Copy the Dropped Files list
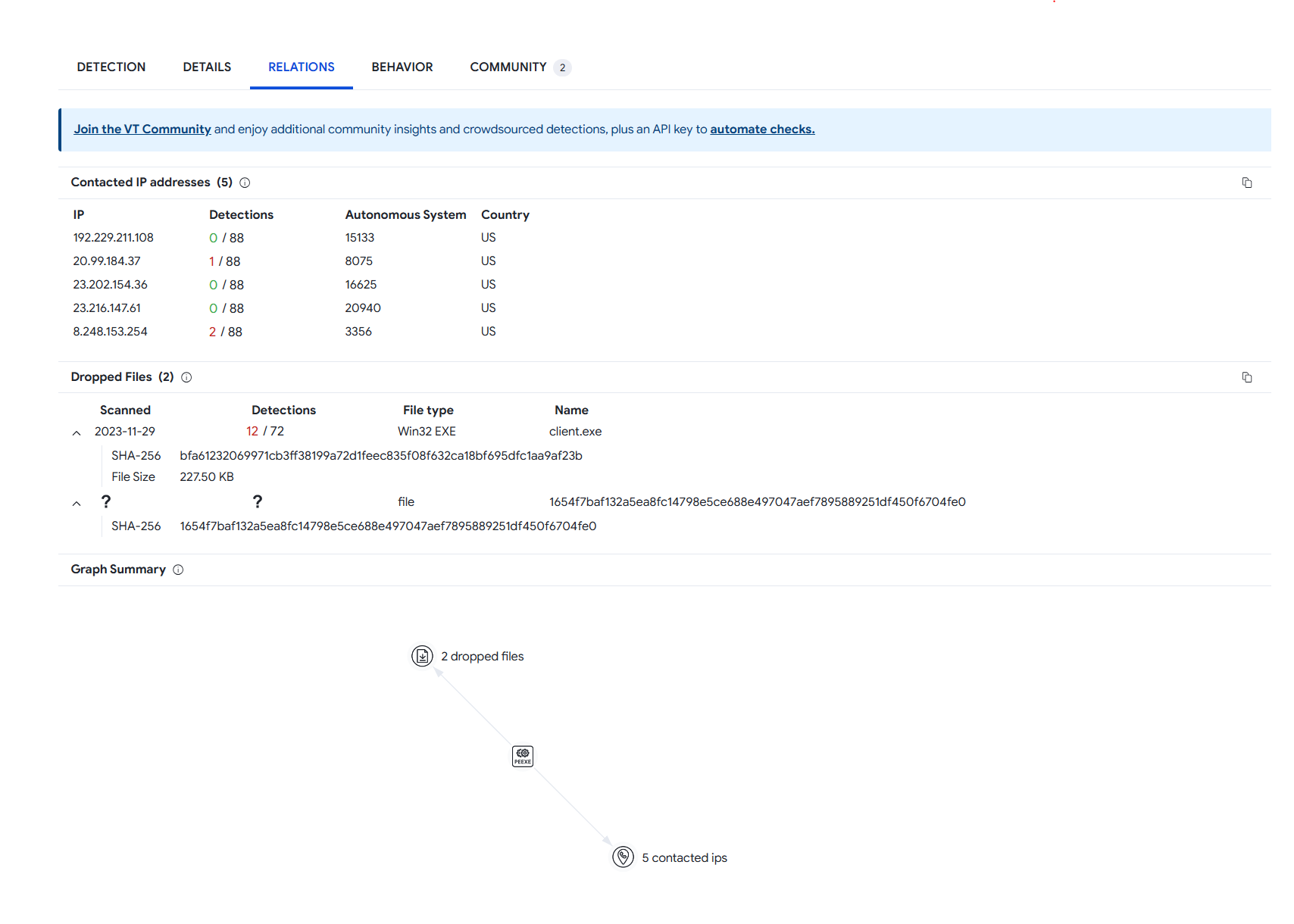Viewport: 1294px width, 924px height. 1247,377
